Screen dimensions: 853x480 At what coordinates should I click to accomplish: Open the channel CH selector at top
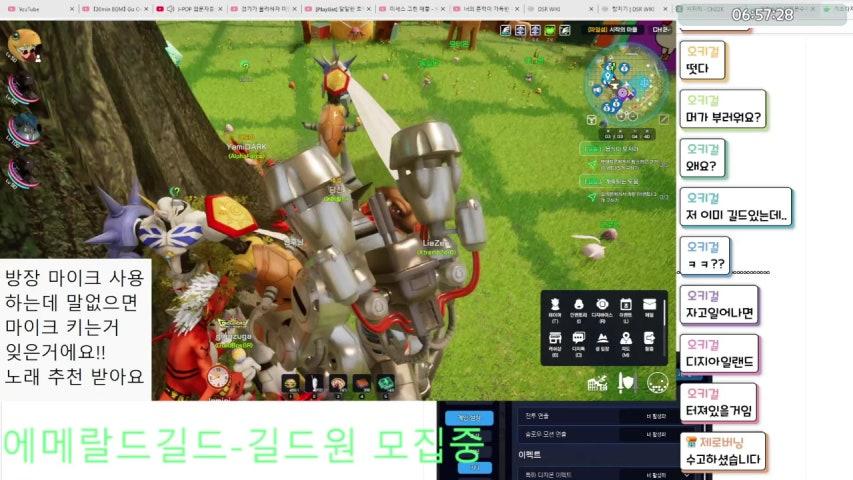[x=662, y=30]
